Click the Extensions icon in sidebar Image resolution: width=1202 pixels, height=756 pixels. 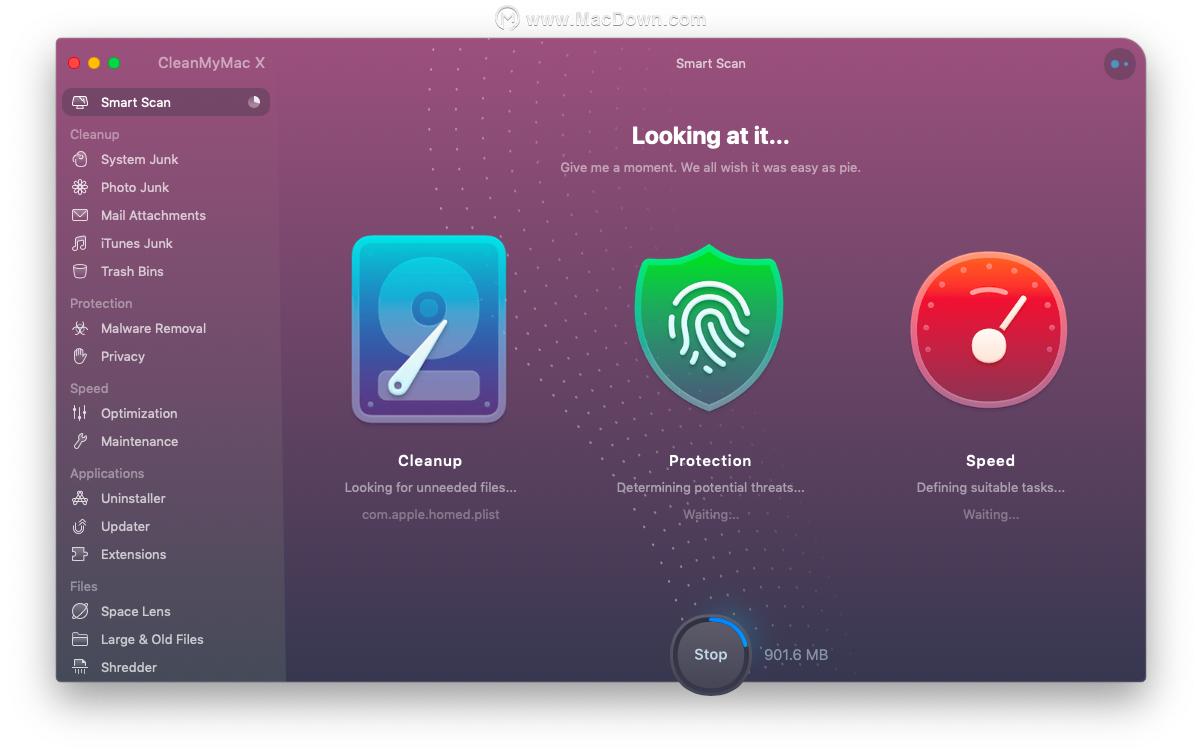[80, 554]
